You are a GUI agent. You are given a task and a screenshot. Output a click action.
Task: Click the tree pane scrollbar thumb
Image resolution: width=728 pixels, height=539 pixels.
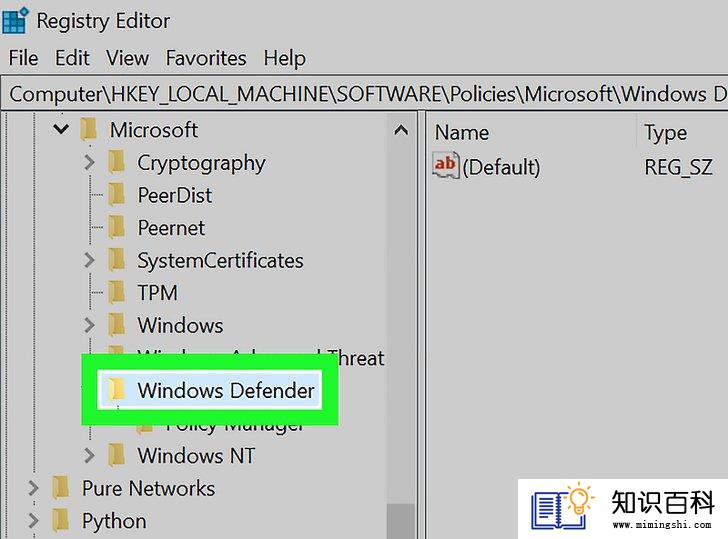pos(401,521)
